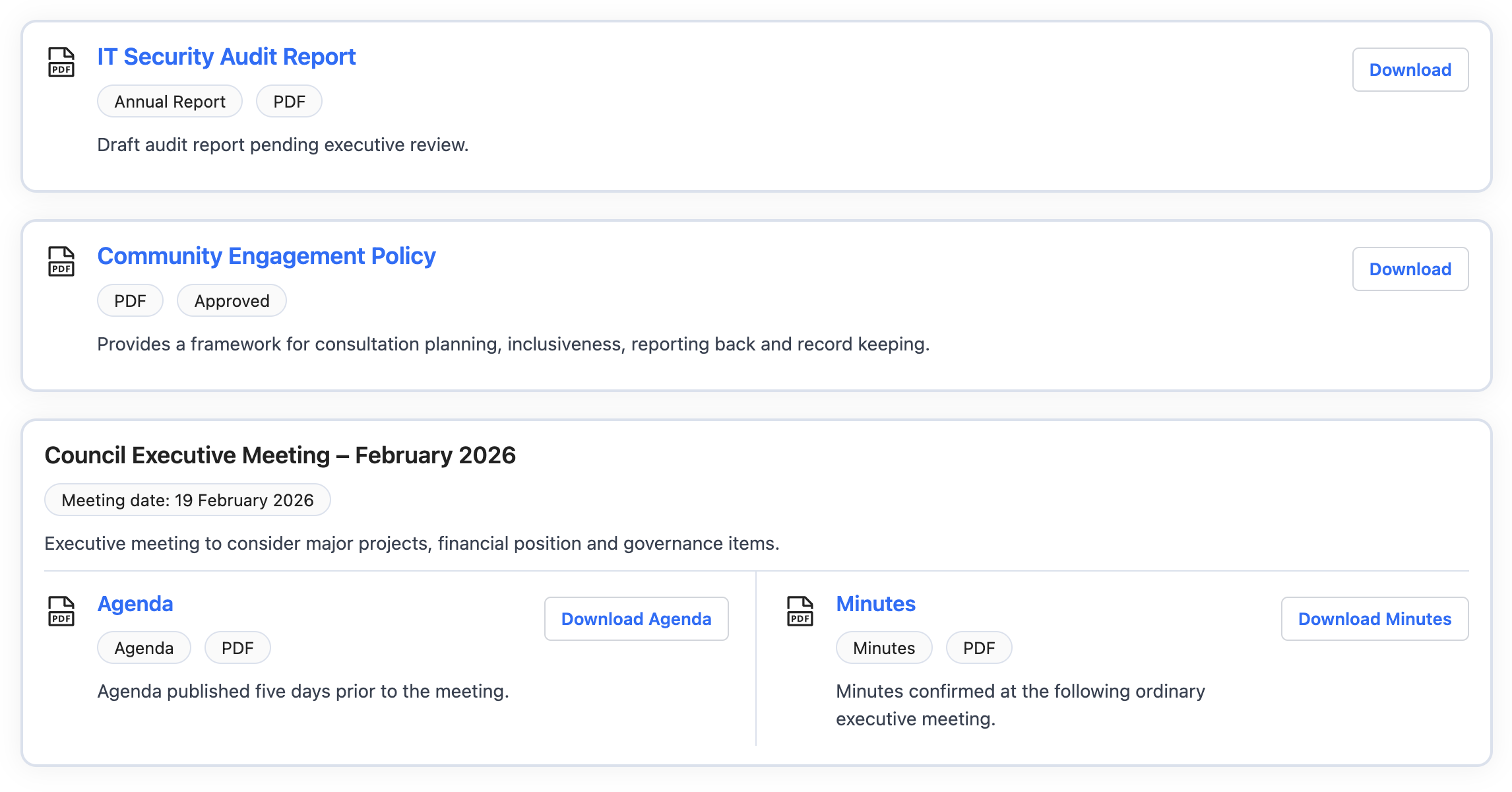
Task: Click the PDF tag under IT Security Audit Report
Action: [x=289, y=102]
